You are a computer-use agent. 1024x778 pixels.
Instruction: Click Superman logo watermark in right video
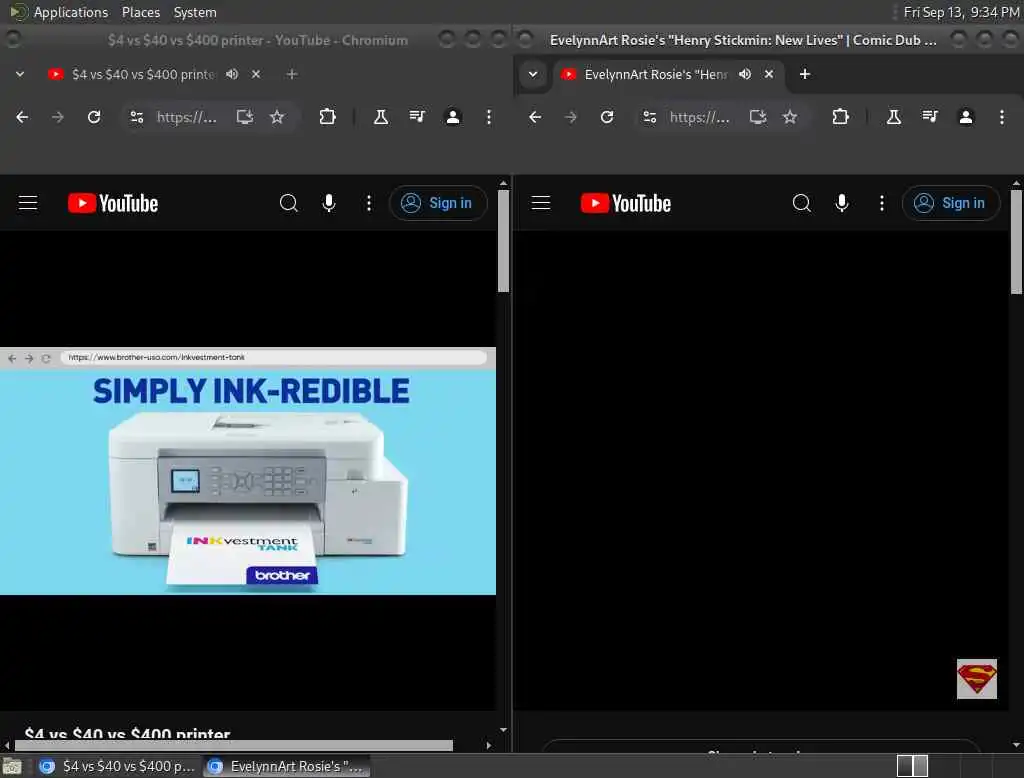tap(976, 679)
